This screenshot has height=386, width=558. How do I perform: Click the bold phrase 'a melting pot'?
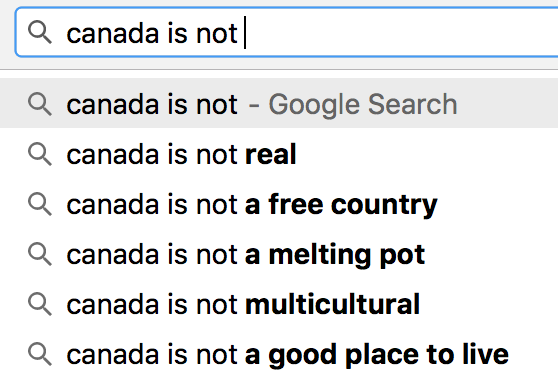point(335,255)
